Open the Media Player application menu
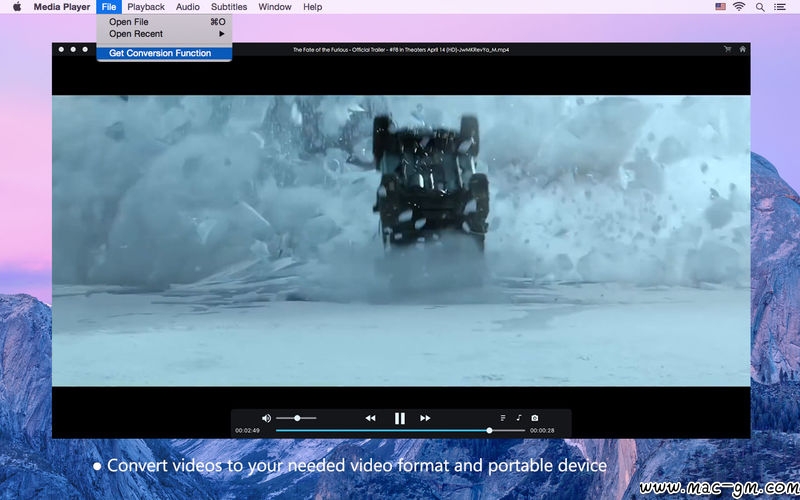800x500 pixels. click(x=62, y=7)
